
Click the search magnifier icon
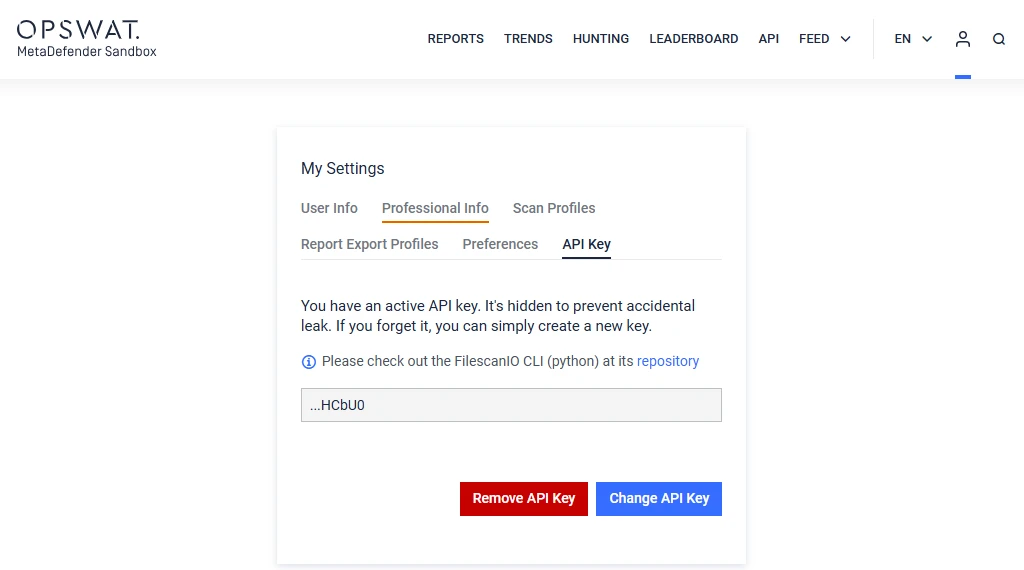click(999, 39)
